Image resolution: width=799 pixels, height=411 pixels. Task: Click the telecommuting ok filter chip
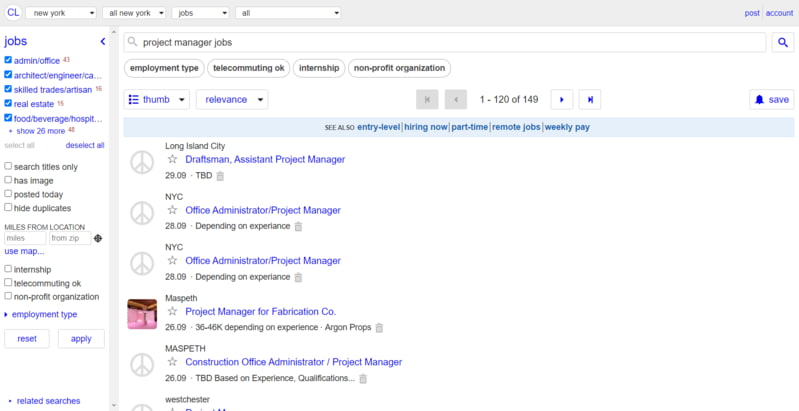pos(249,68)
